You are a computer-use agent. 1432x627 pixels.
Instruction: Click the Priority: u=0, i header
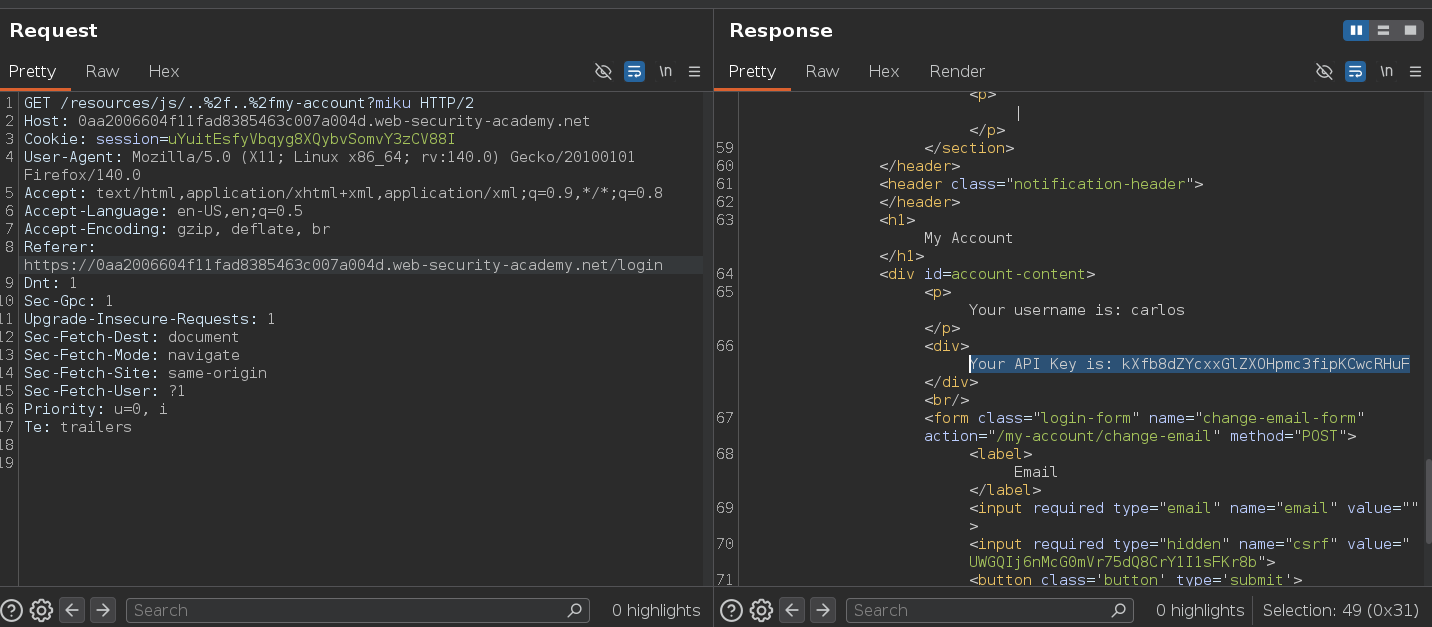coord(96,409)
